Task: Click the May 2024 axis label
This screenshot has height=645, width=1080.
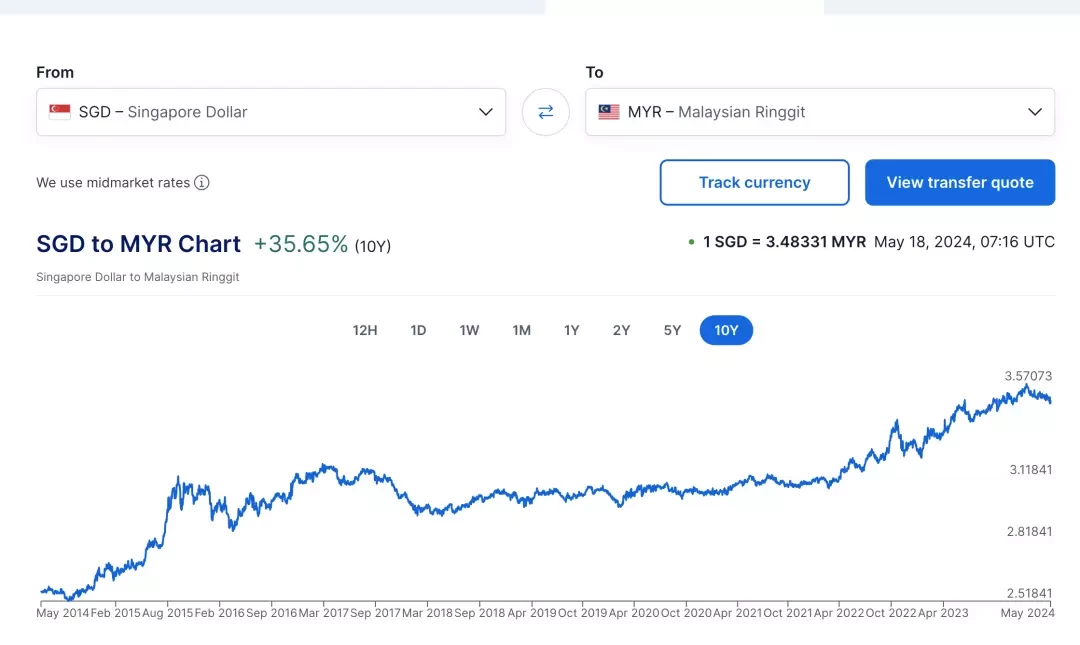Action: point(1027,613)
